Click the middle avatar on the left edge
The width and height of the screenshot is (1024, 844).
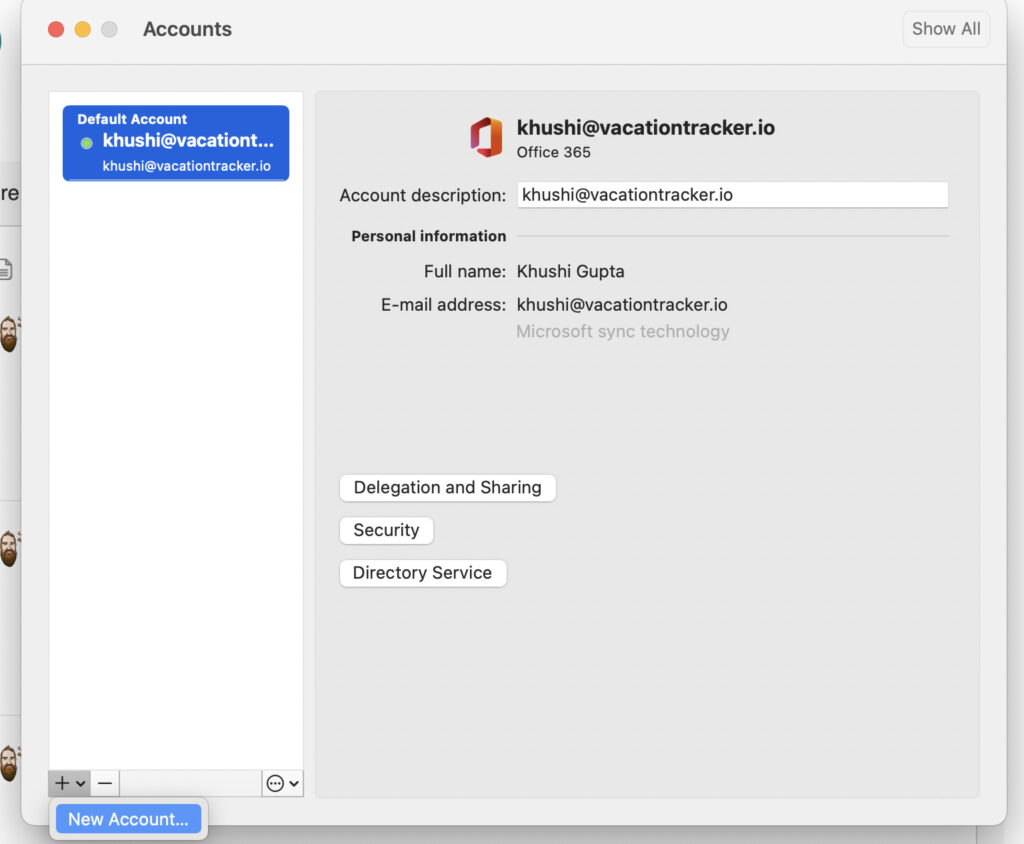pyautogui.click(x=6, y=547)
